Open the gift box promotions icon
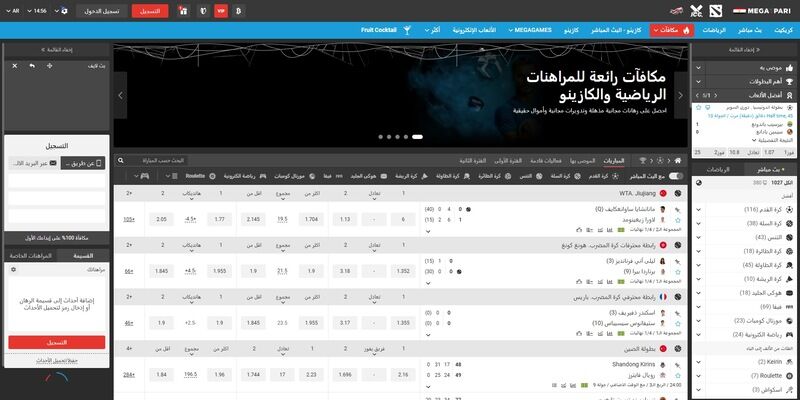This screenshot has height=400, width=800. (x=183, y=10)
